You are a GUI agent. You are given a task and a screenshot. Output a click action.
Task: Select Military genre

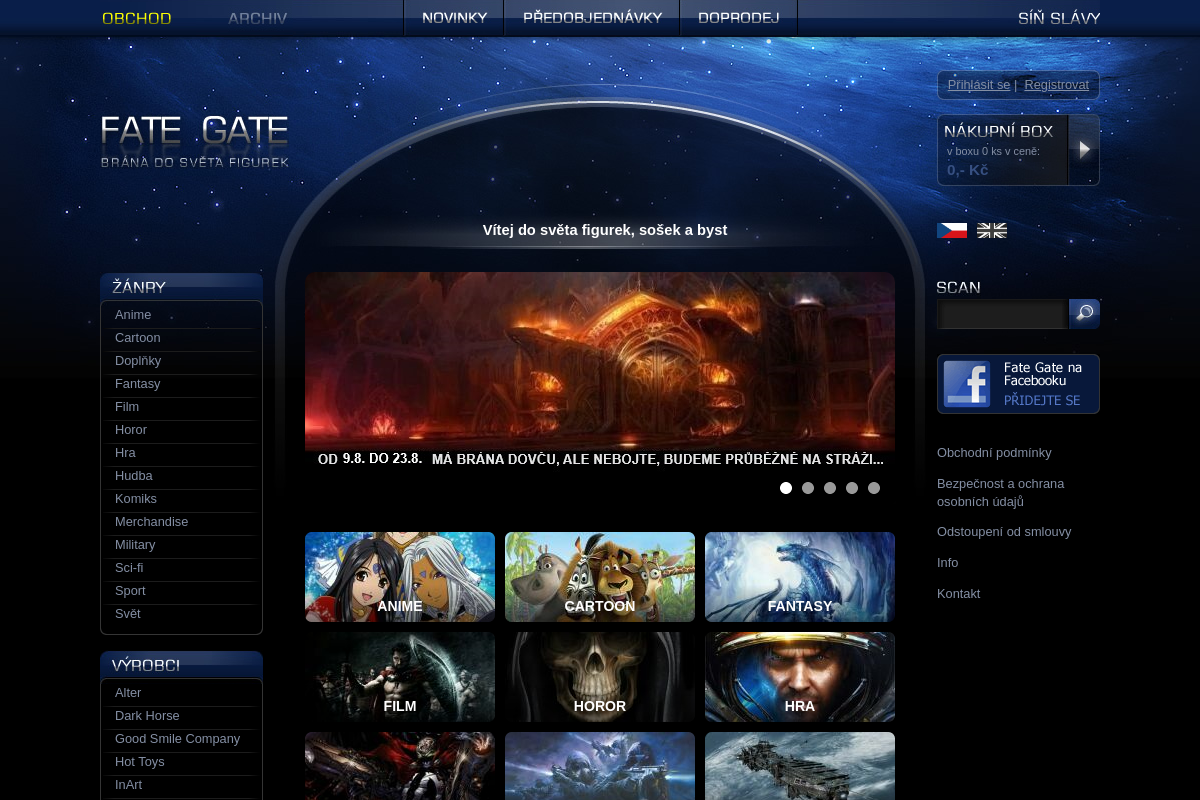pos(135,545)
